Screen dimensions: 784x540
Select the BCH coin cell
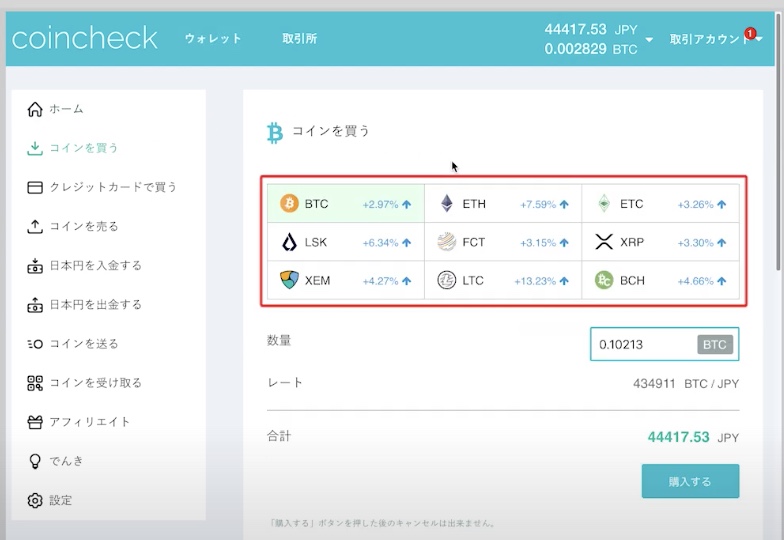pos(660,280)
